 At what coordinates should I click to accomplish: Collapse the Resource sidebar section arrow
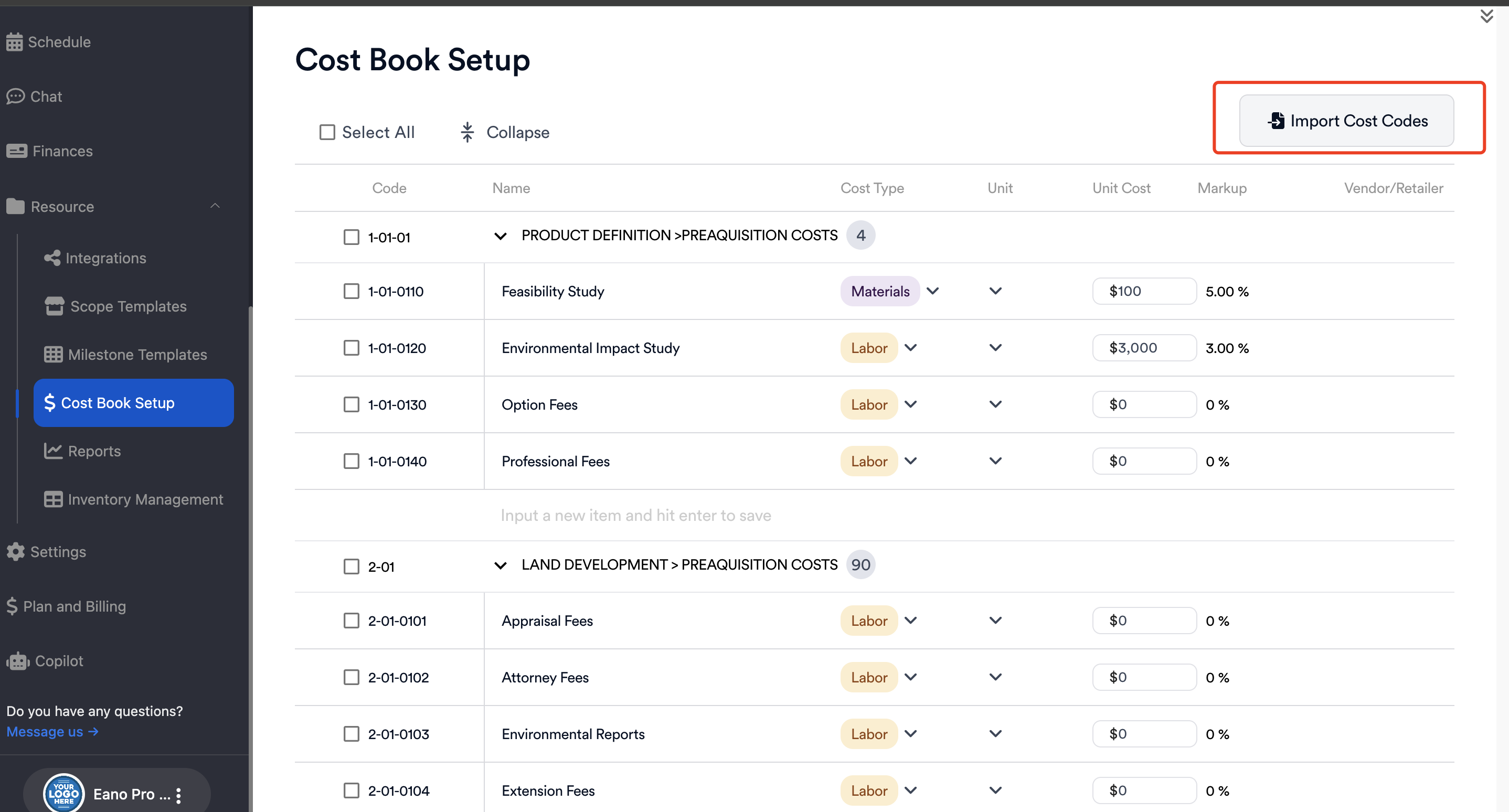pyautogui.click(x=215, y=206)
